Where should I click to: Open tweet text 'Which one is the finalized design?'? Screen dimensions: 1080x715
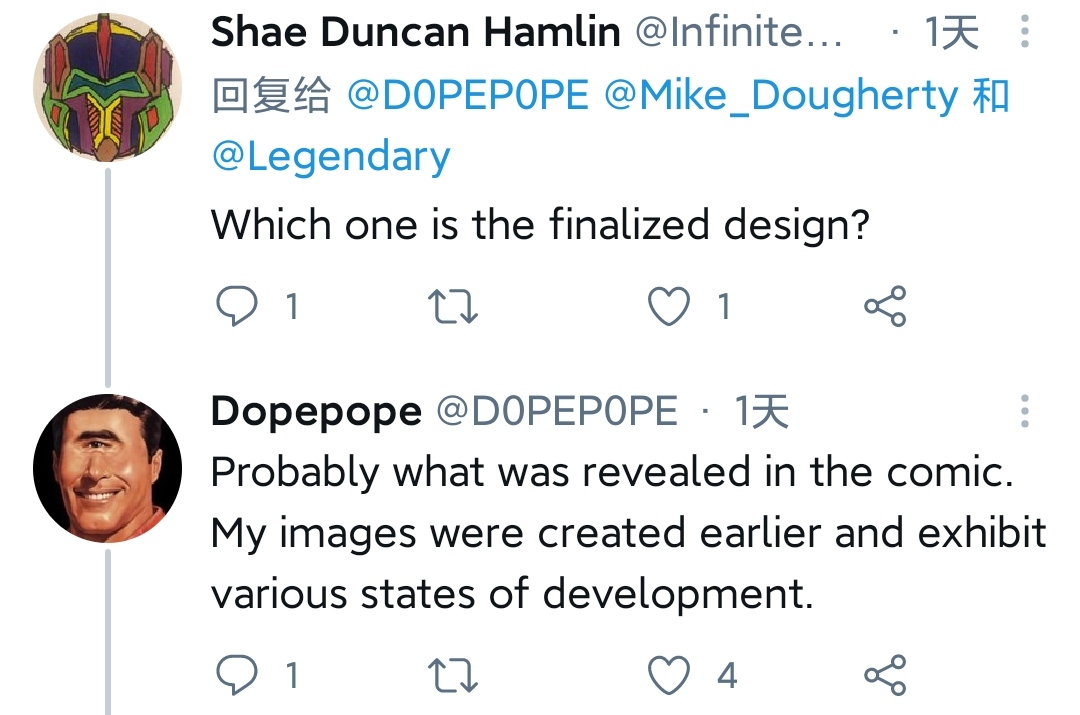(x=541, y=225)
